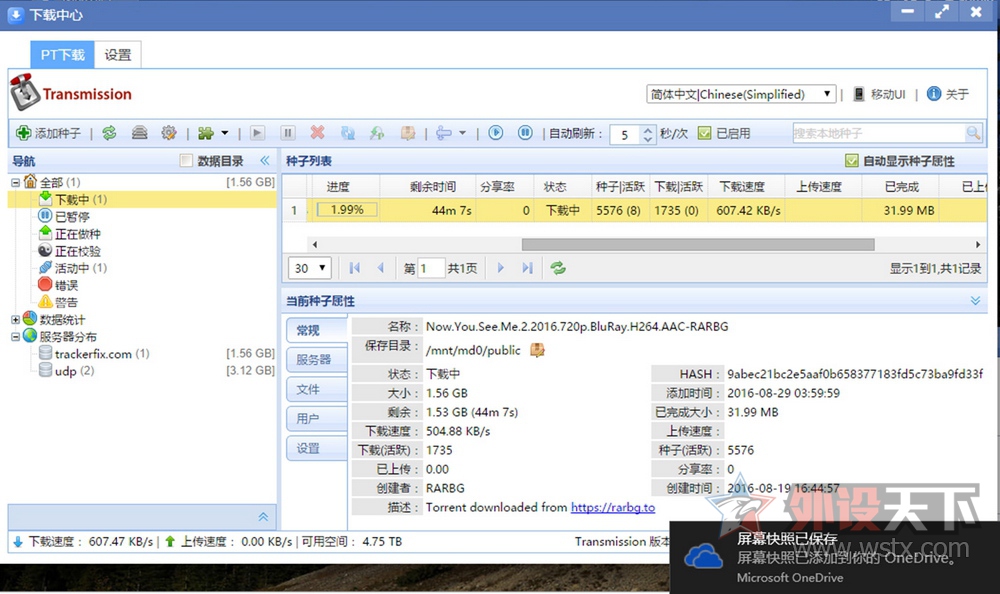Image resolution: width=1000 pixels, height=594 pixels.
Task: Expand the plugin dropdown arrow beside puzzle icon
Action: [x=224, y=133]
